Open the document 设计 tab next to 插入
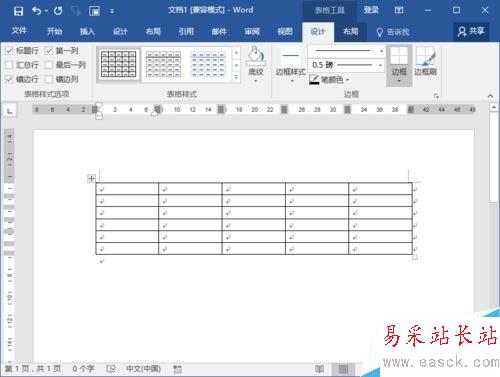The height and width of the screenshot is (377, 500). coord(120,31)
